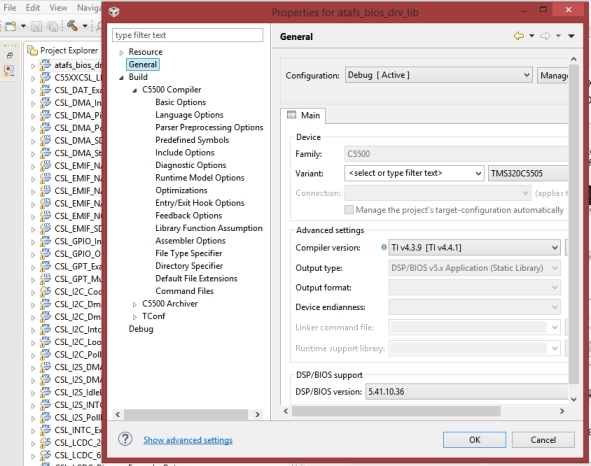The width and height of the screenshot is (591, 466).
Task: Select Feedback Options tree item
Action: point(188,215)
